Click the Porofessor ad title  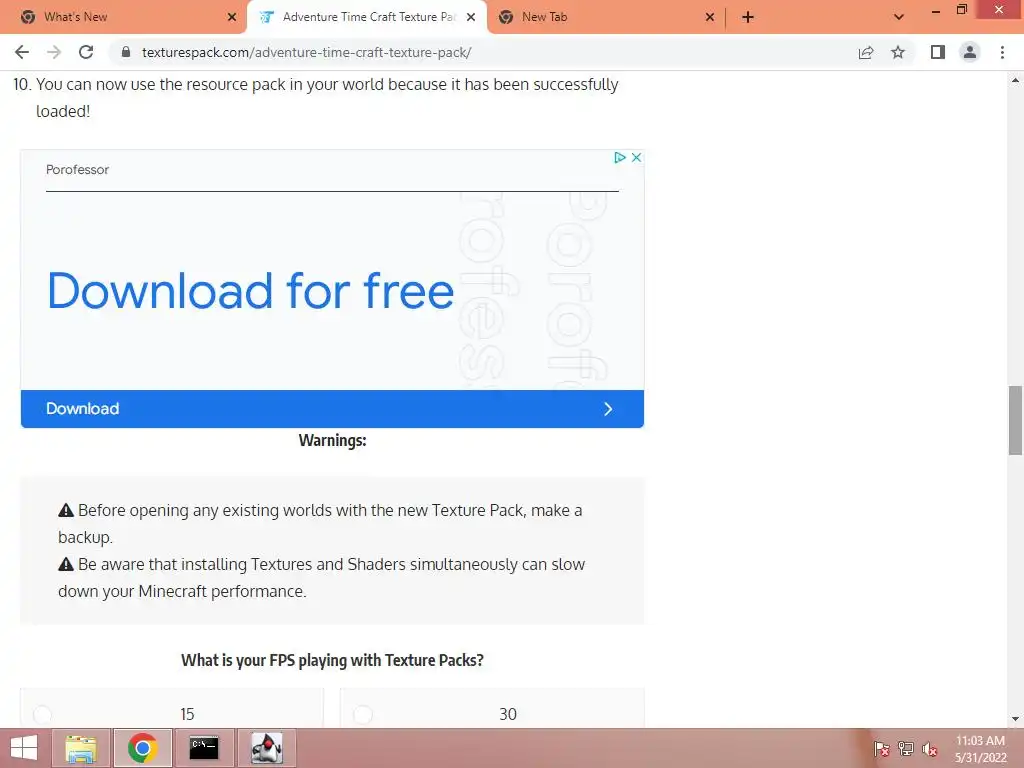click(77, 170)
